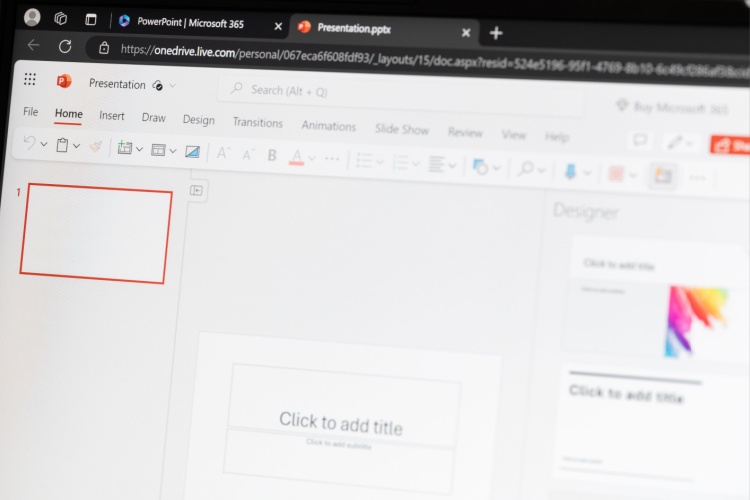Select slide 1 thumbnail in the panel
This screenshot has height=500, width=750.
tap(96, 233)
